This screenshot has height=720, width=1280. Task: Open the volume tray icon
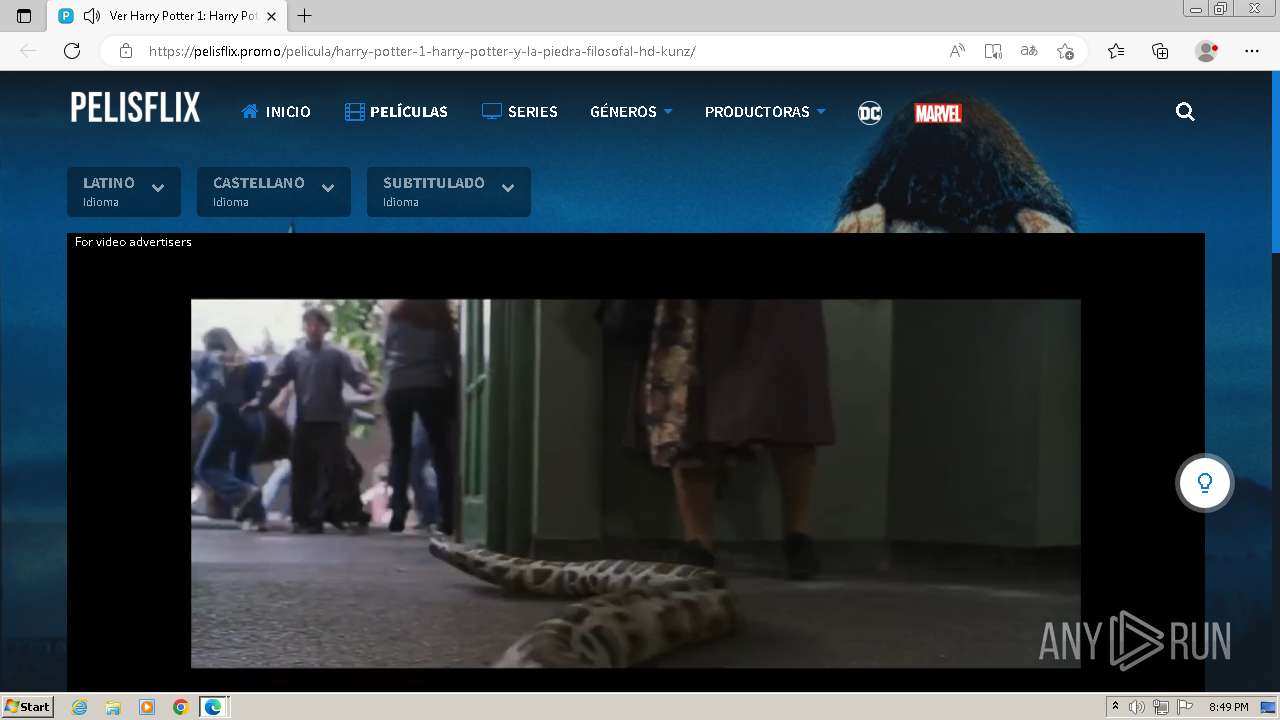pos(1137,707)
